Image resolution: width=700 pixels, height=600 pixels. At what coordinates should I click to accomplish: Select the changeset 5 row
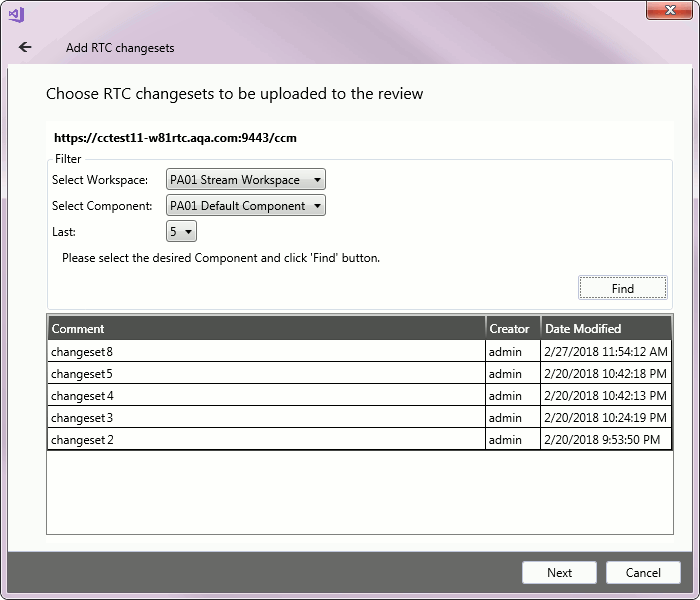pos(265,374)
